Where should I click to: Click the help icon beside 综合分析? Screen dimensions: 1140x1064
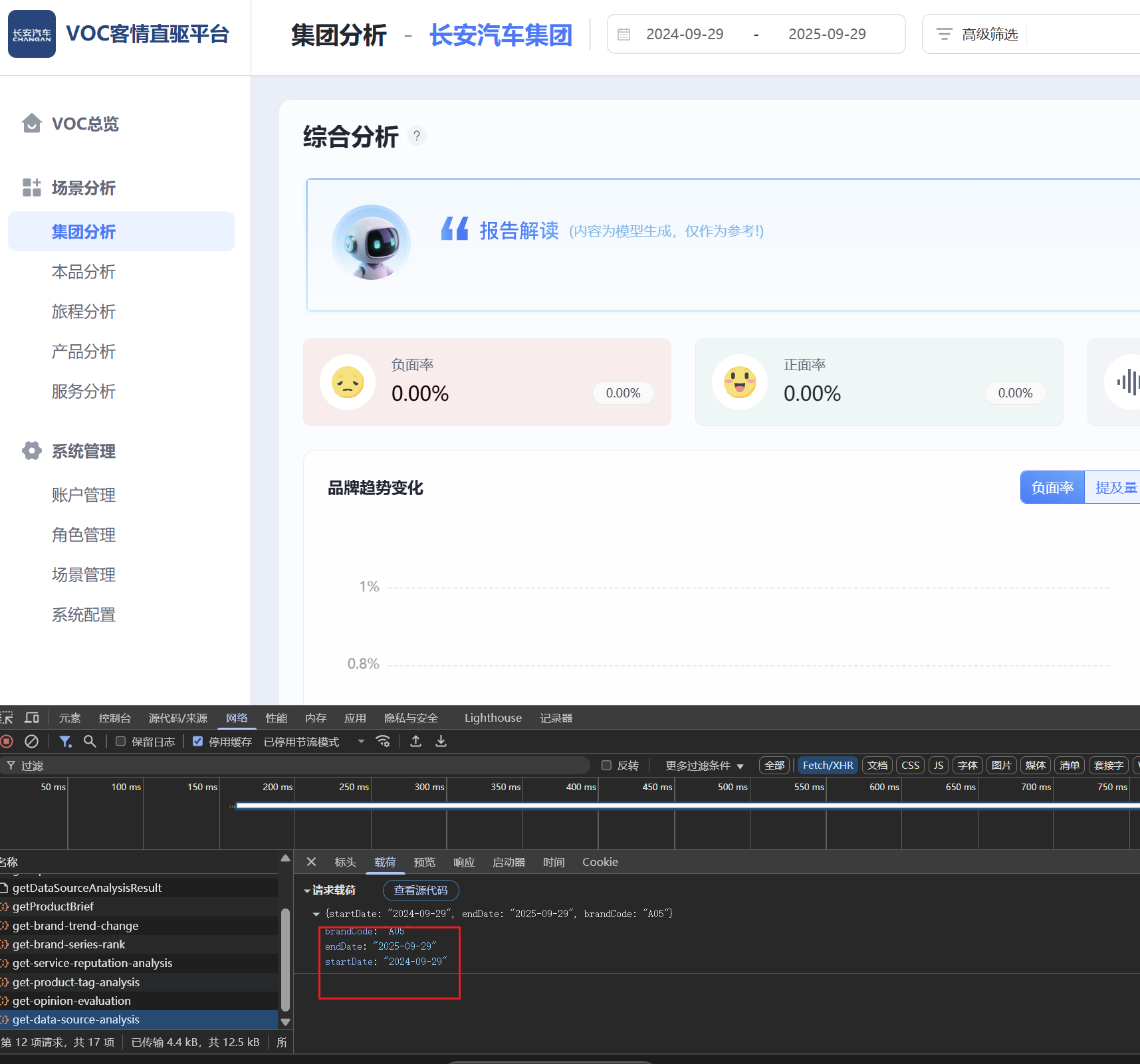tap(417, 136)
